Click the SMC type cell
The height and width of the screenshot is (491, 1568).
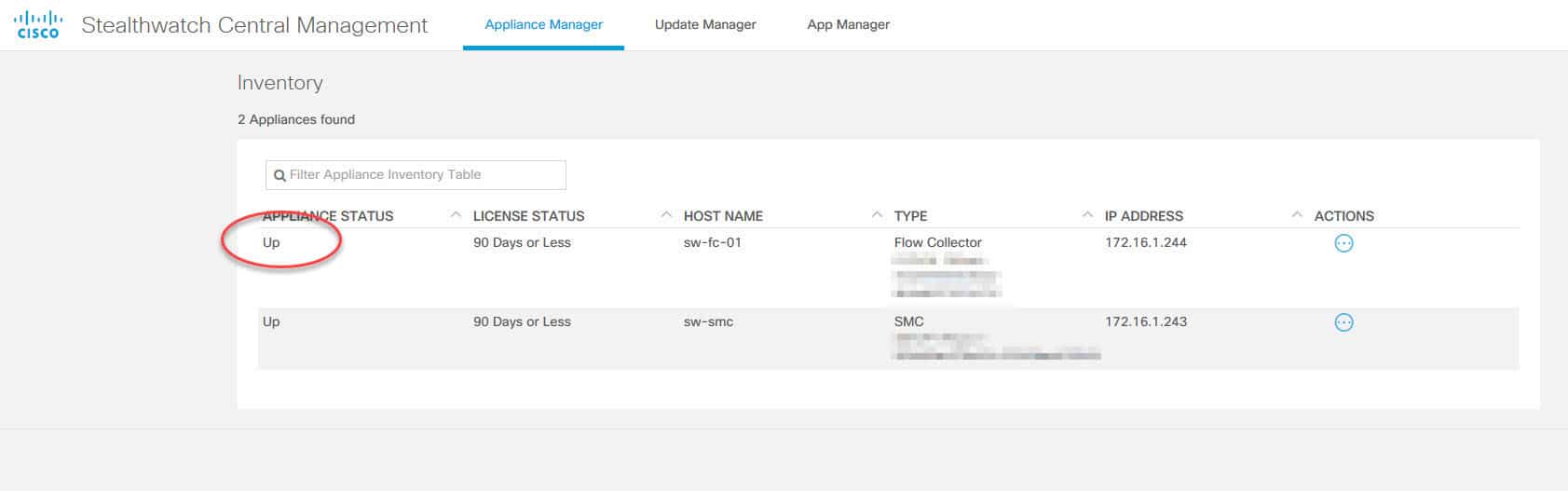(909, 321)
